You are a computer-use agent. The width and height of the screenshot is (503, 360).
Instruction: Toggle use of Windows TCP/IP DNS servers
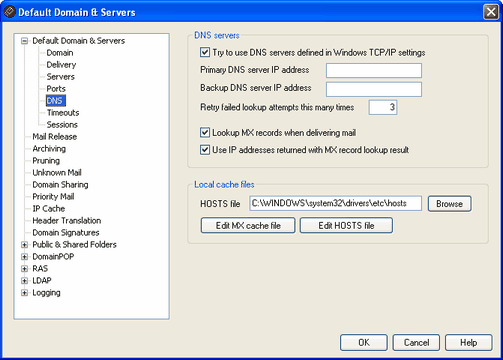pyautogui.click(x=205, y=52)
